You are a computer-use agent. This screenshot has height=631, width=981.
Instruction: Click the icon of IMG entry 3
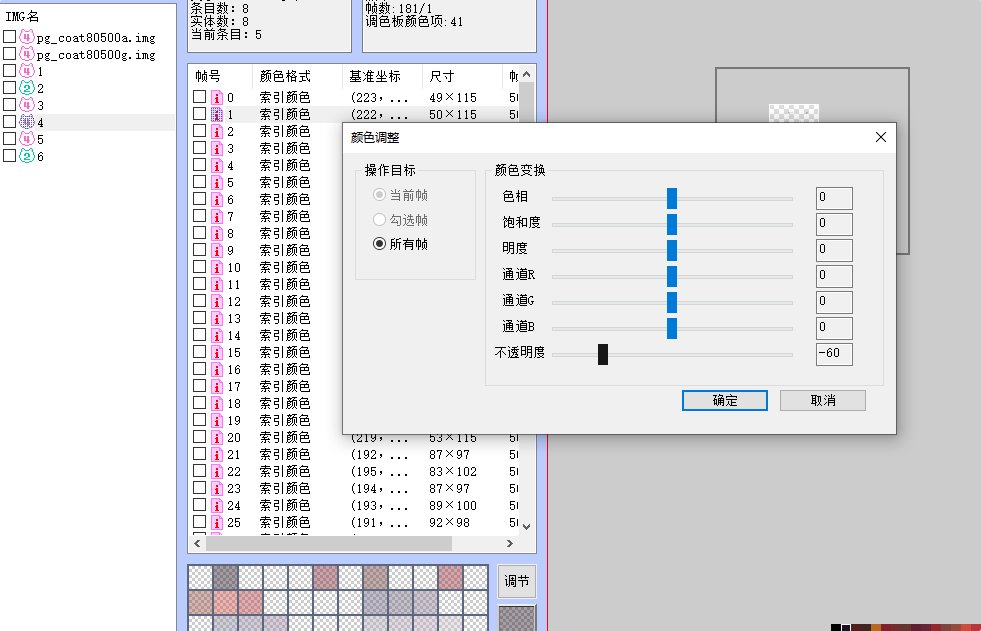[x=26, y=104]
